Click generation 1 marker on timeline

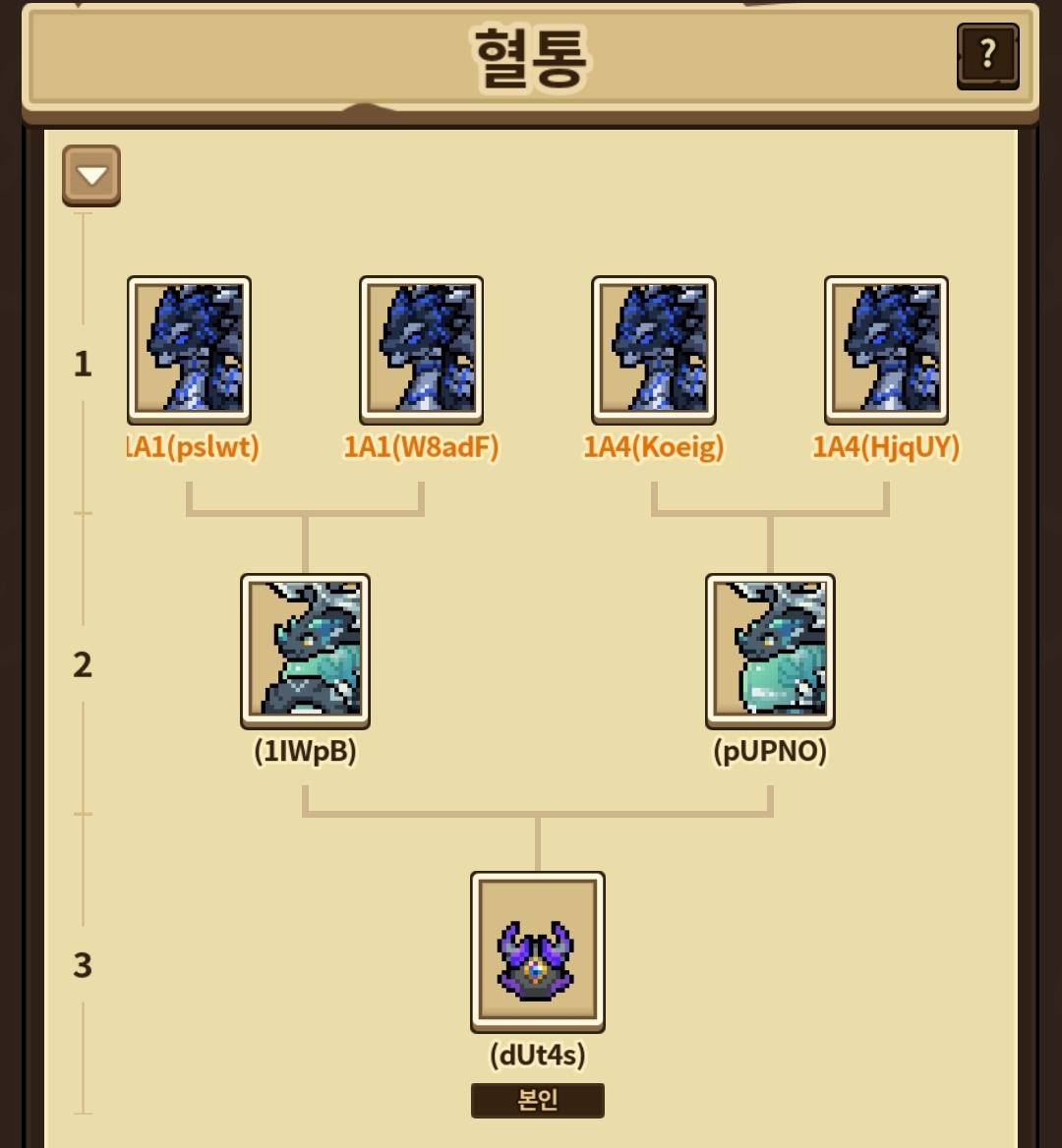83,364
